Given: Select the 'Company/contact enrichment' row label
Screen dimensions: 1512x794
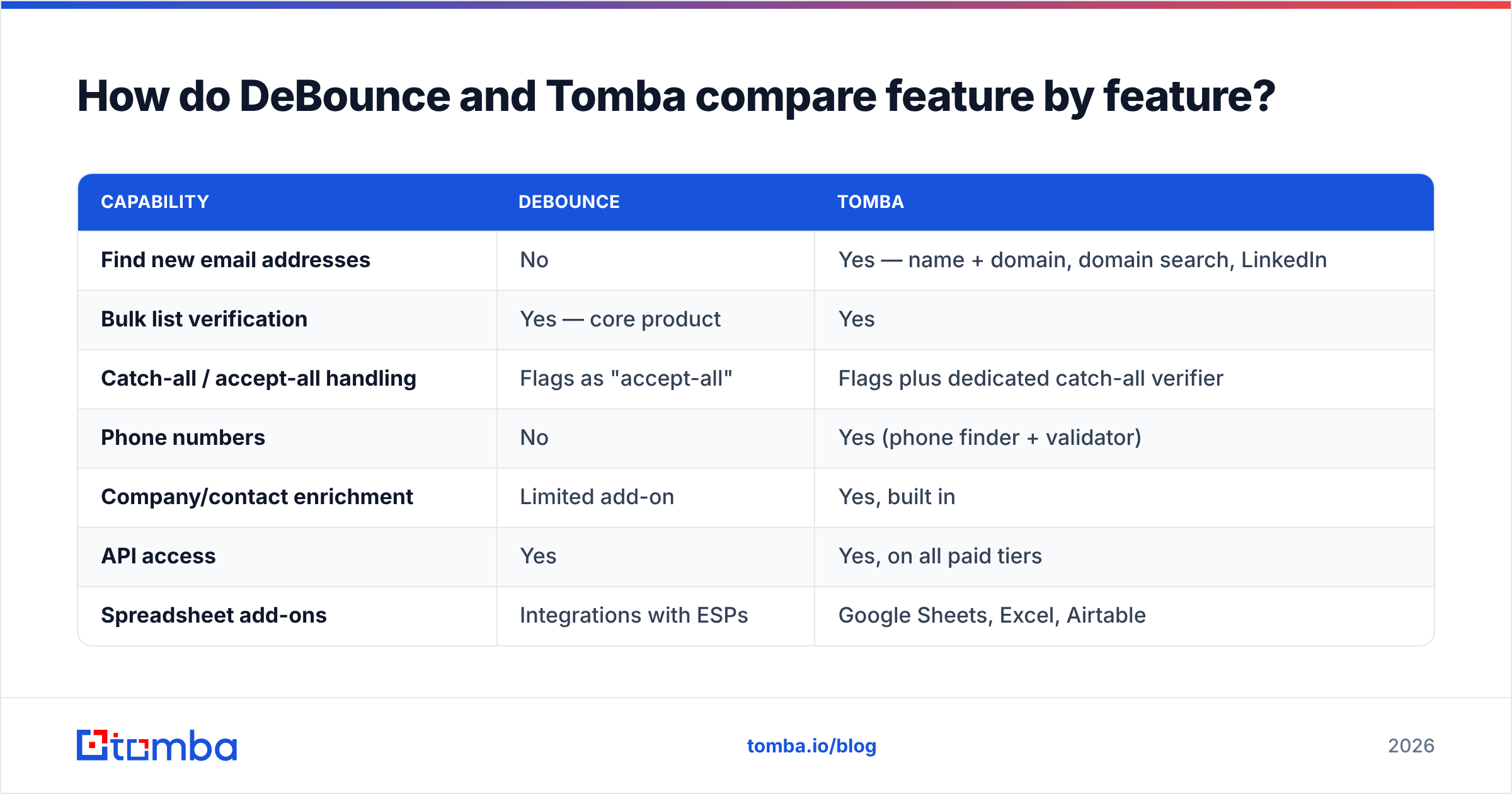Looking at the screenshot, I should pyautogui.click(x=257, y=497).
